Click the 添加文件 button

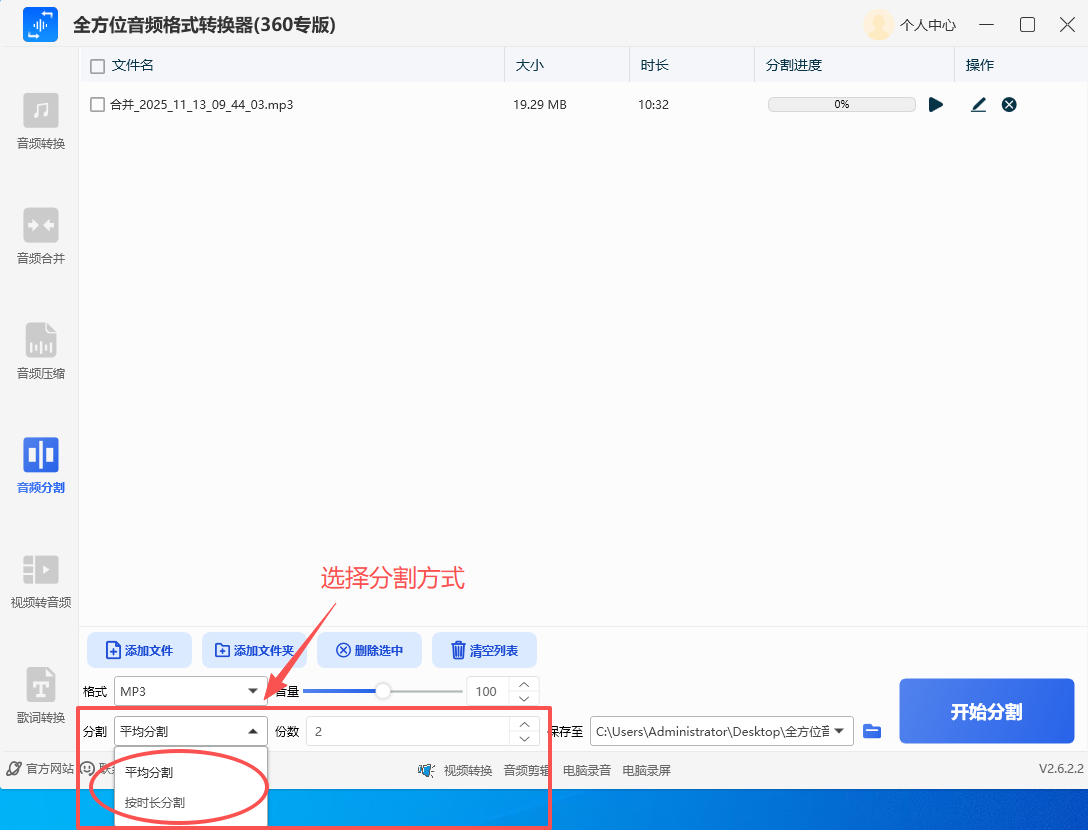(x=139, y=650)
